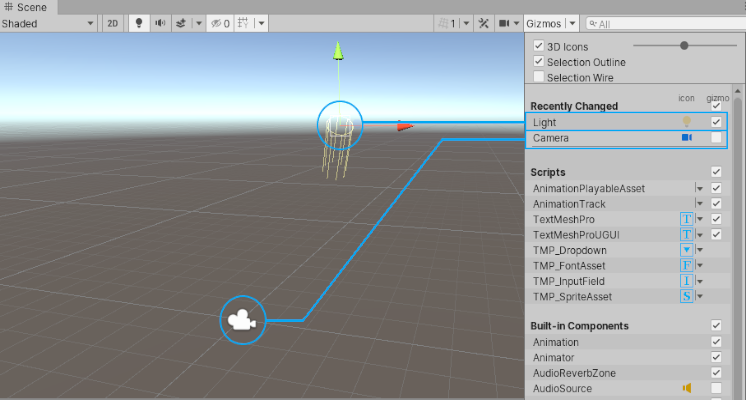Open the tools wrench icon in the toolbar
The image size is (746, 400).
coord(484,23)
